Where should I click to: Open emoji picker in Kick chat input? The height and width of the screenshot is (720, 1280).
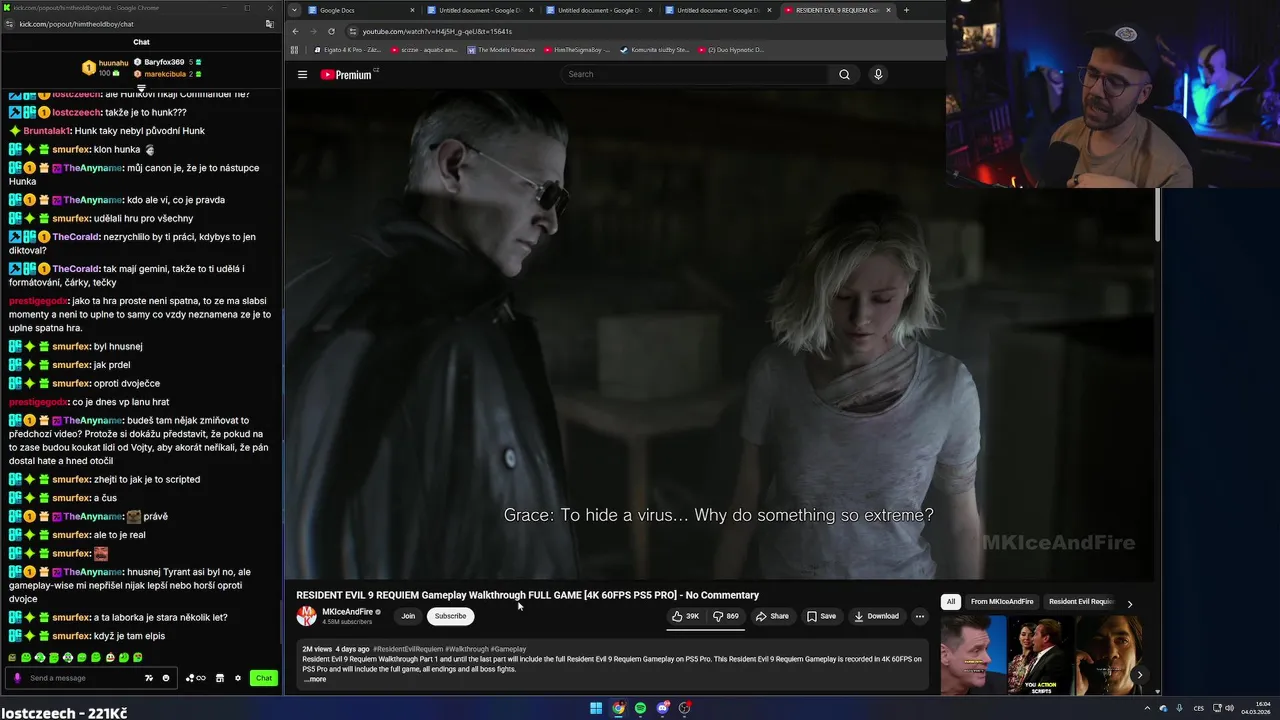[166, 678]
